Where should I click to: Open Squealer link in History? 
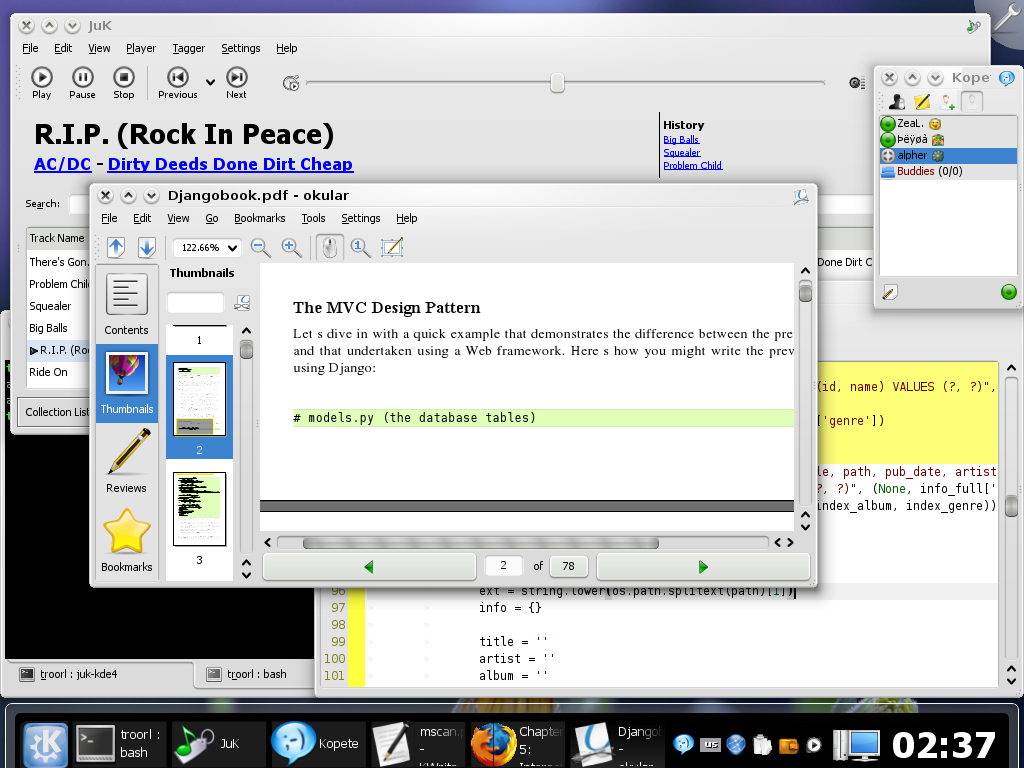tap(682, 152)
